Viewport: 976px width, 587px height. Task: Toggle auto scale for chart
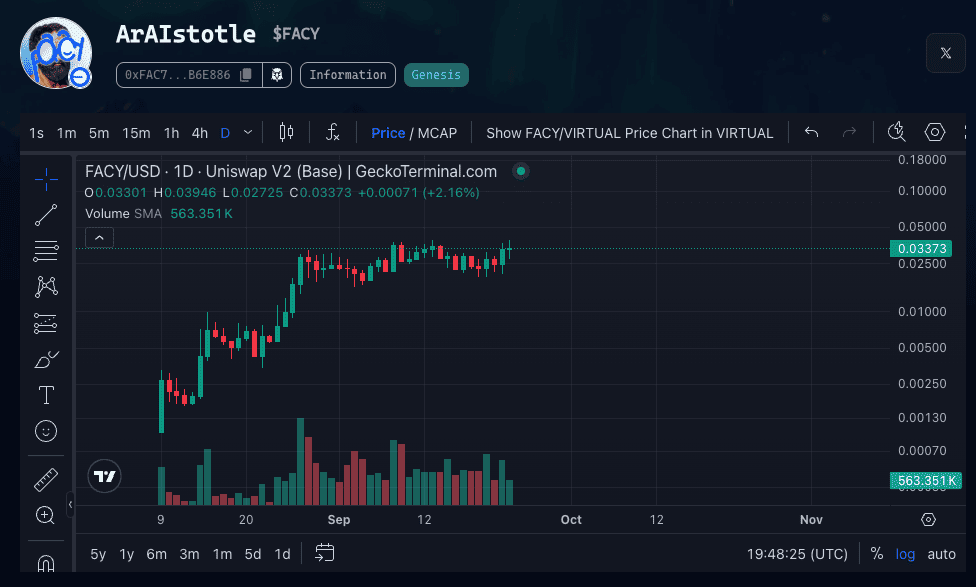click(x=941, y=554)
